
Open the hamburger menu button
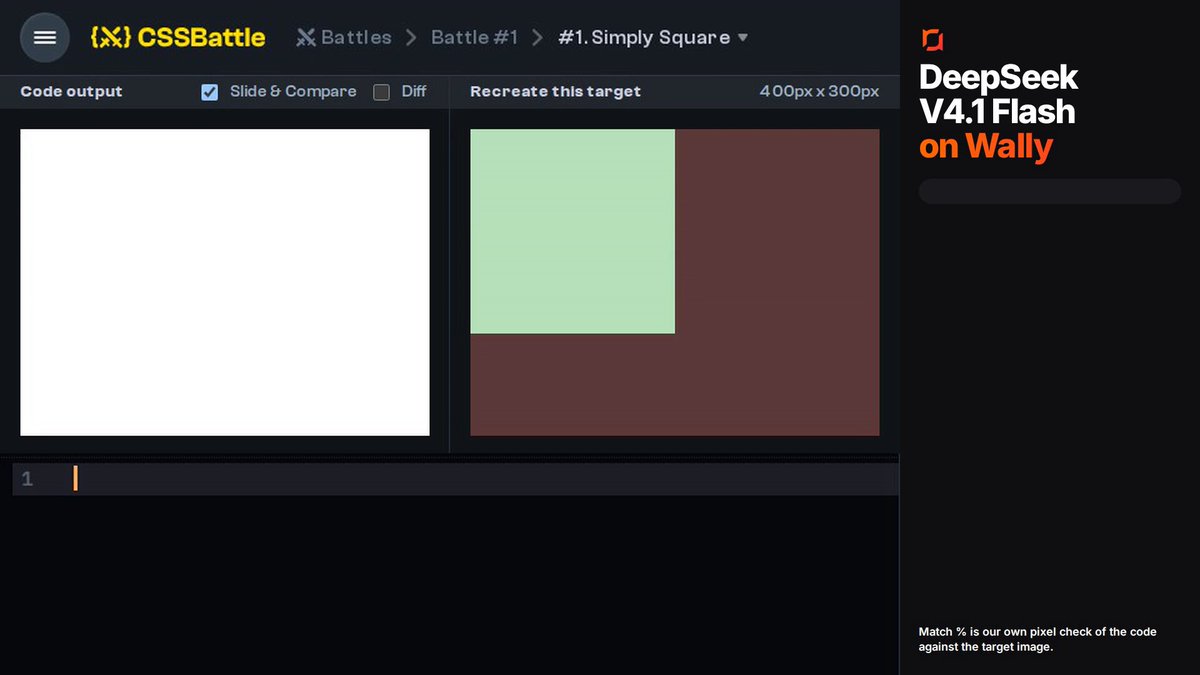click(45, 38)
